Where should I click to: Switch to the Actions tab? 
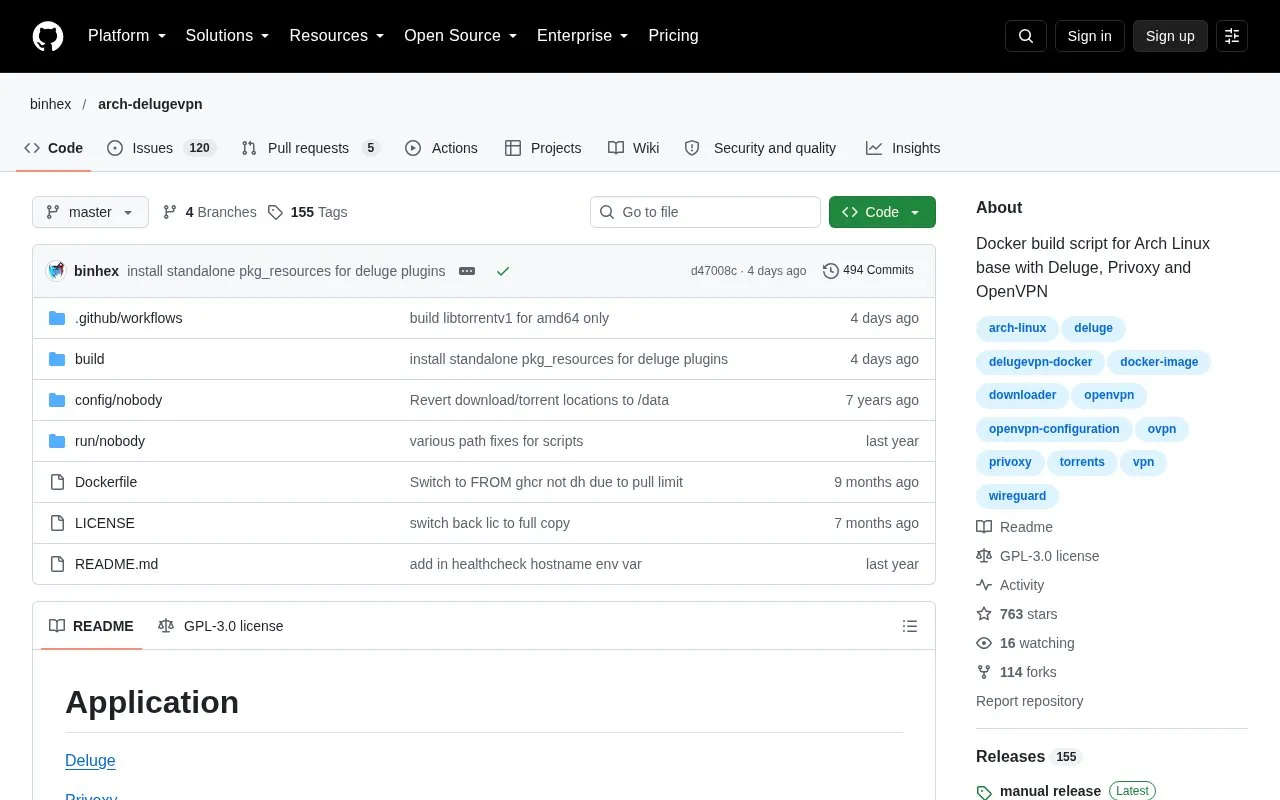(441, 148)
